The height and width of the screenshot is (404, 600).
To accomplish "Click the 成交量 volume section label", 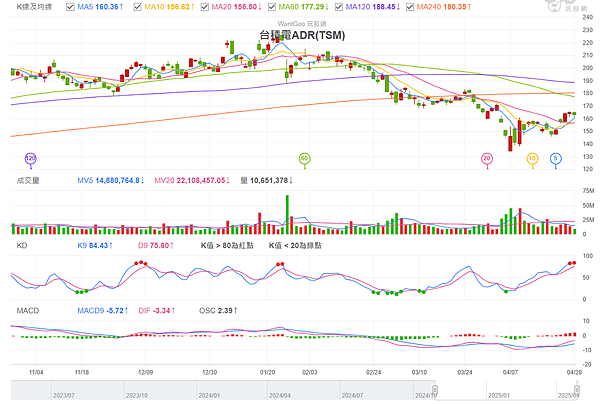I will [x=28, y=181].
